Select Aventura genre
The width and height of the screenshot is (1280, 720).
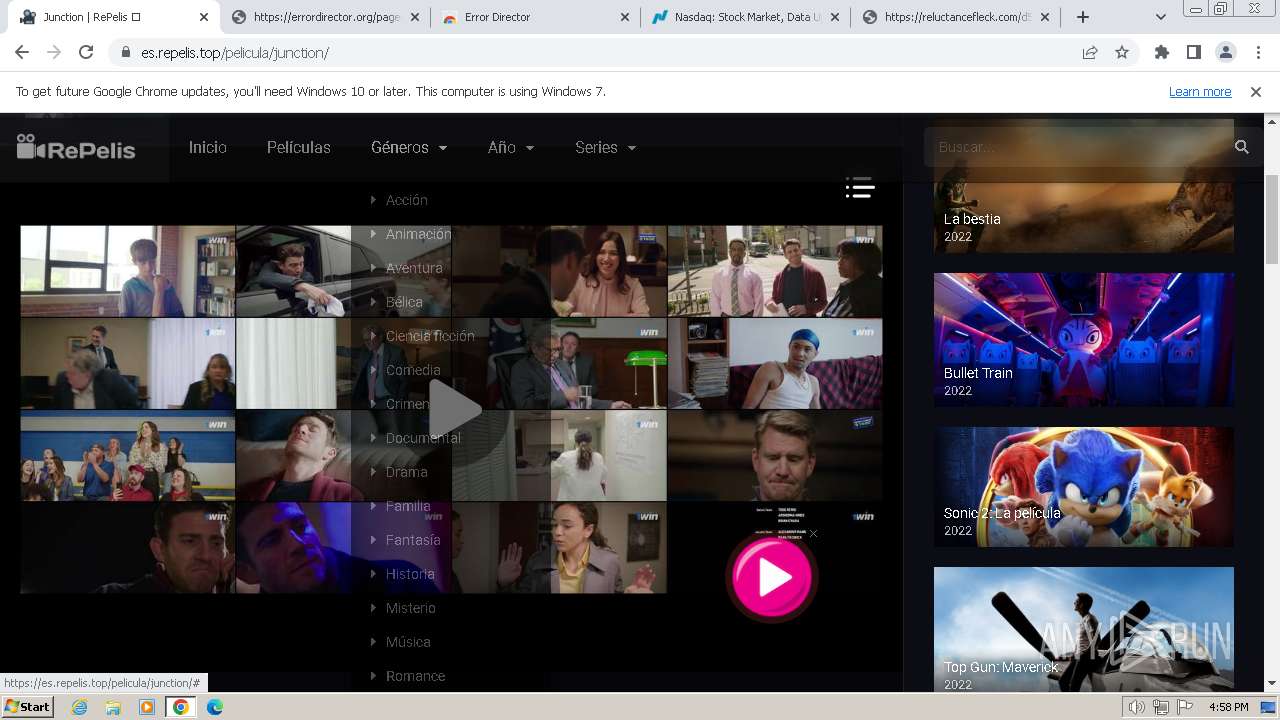click(414, 268)
